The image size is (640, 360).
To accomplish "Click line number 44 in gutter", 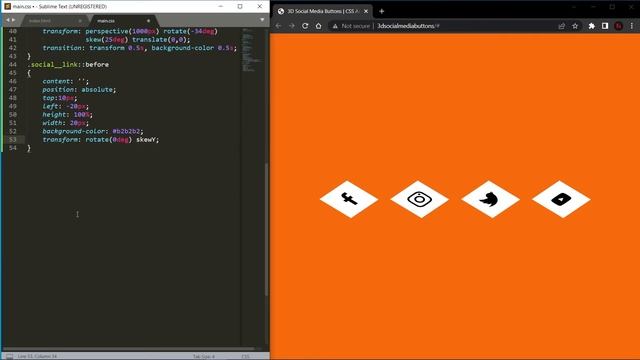I will (13, 64).
